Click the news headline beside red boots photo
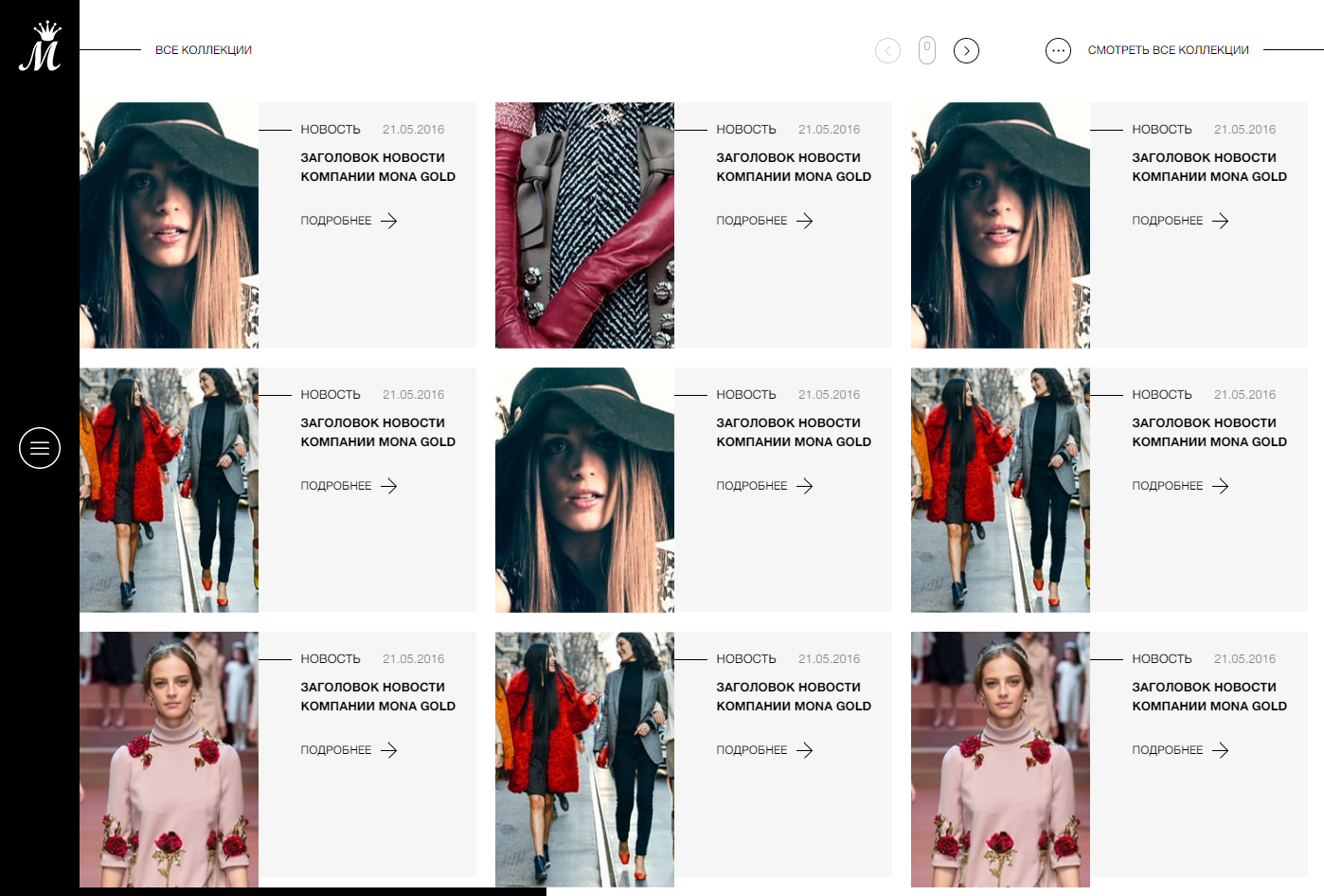This screenshot has height=896, width=1324. pos(794,167)
